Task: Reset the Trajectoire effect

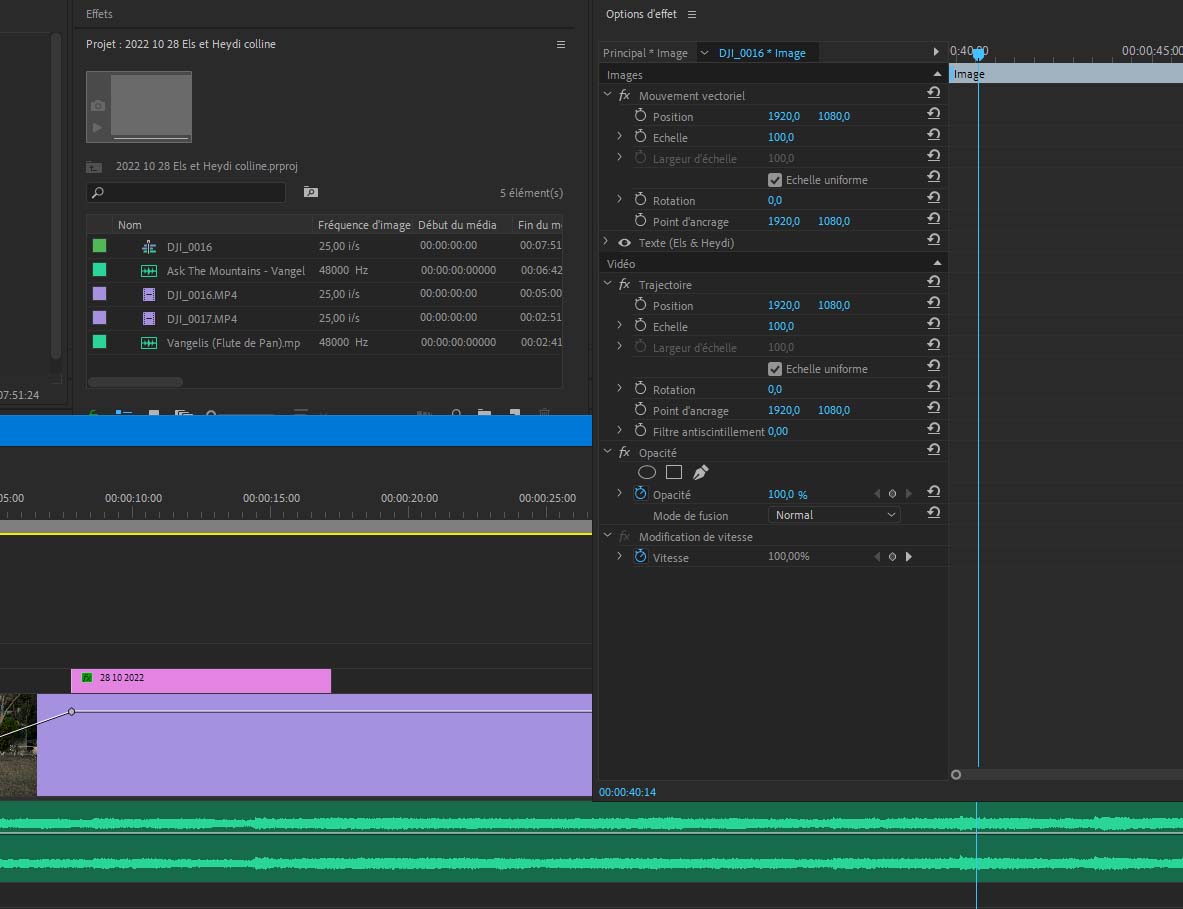Action: tap(933, 281)
